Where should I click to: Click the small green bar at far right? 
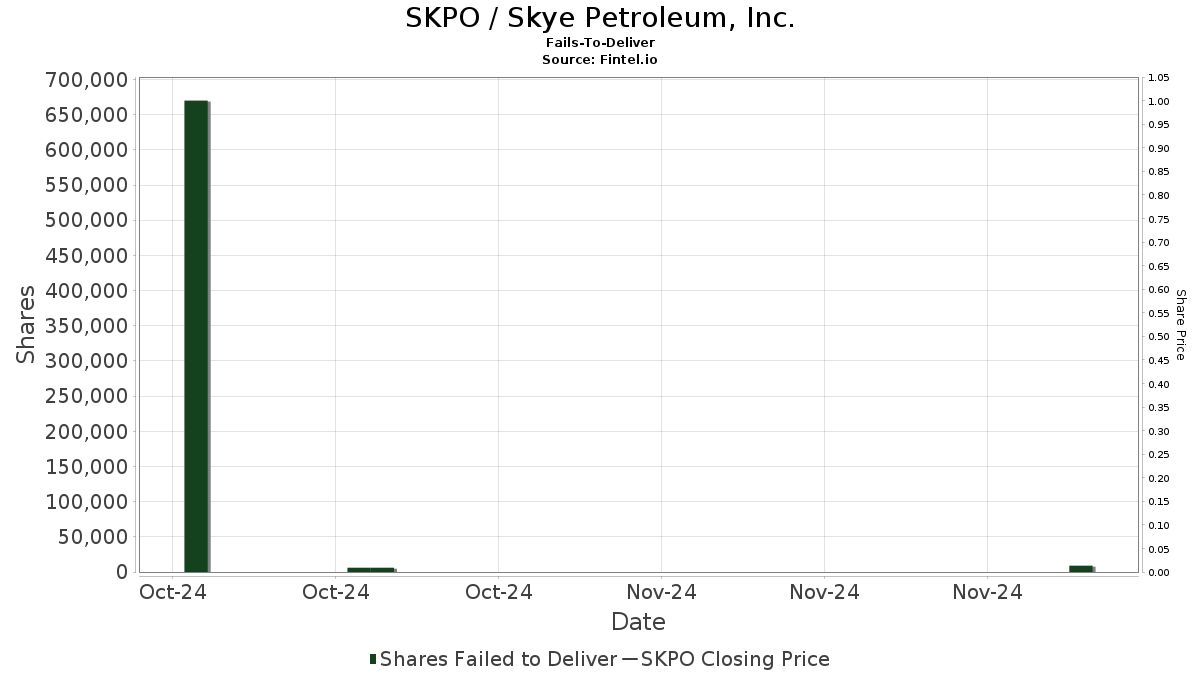[x=1081, y=568]
